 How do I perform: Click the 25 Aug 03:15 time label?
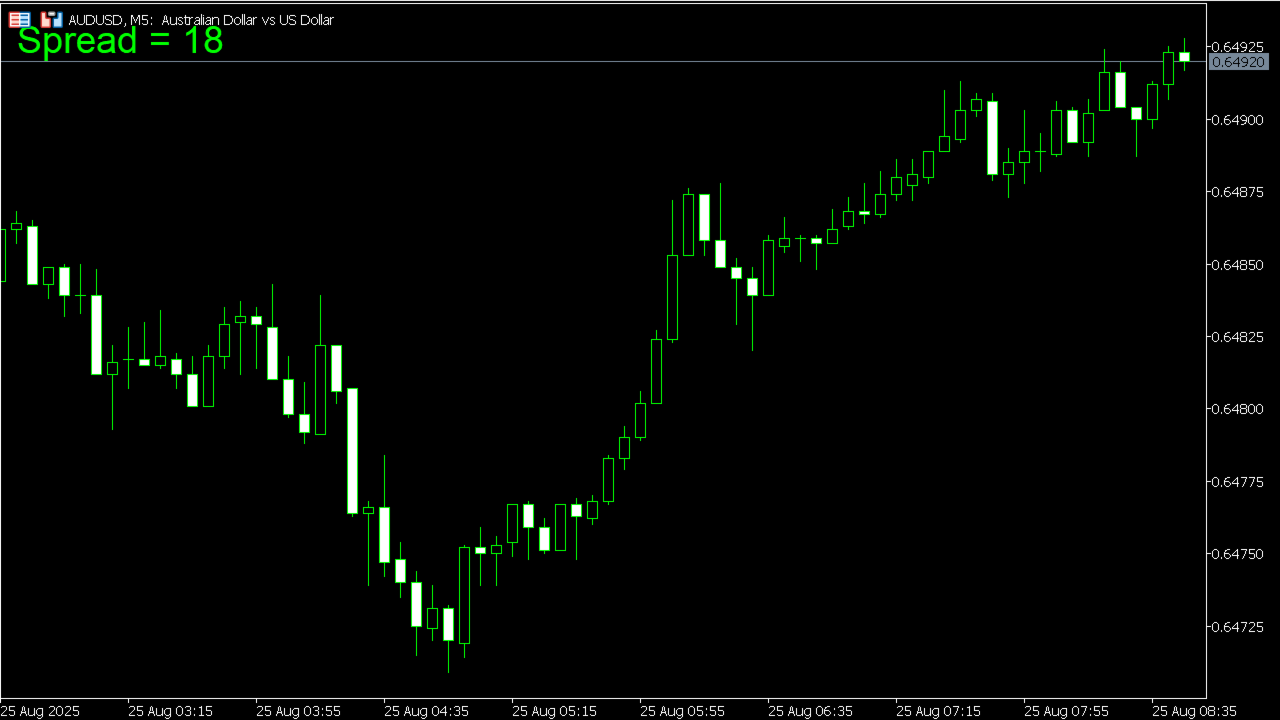170,711
